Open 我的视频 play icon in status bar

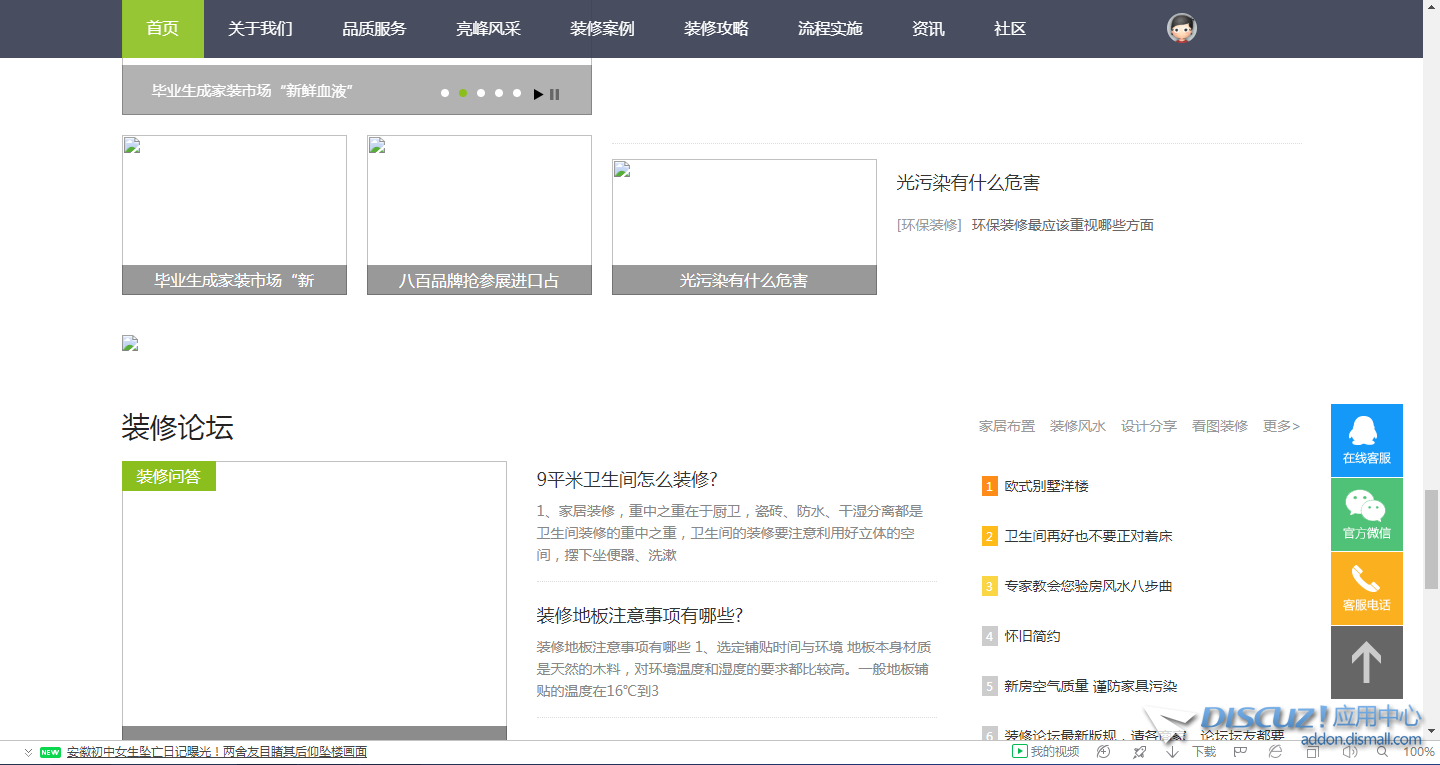coord(1020,752)
